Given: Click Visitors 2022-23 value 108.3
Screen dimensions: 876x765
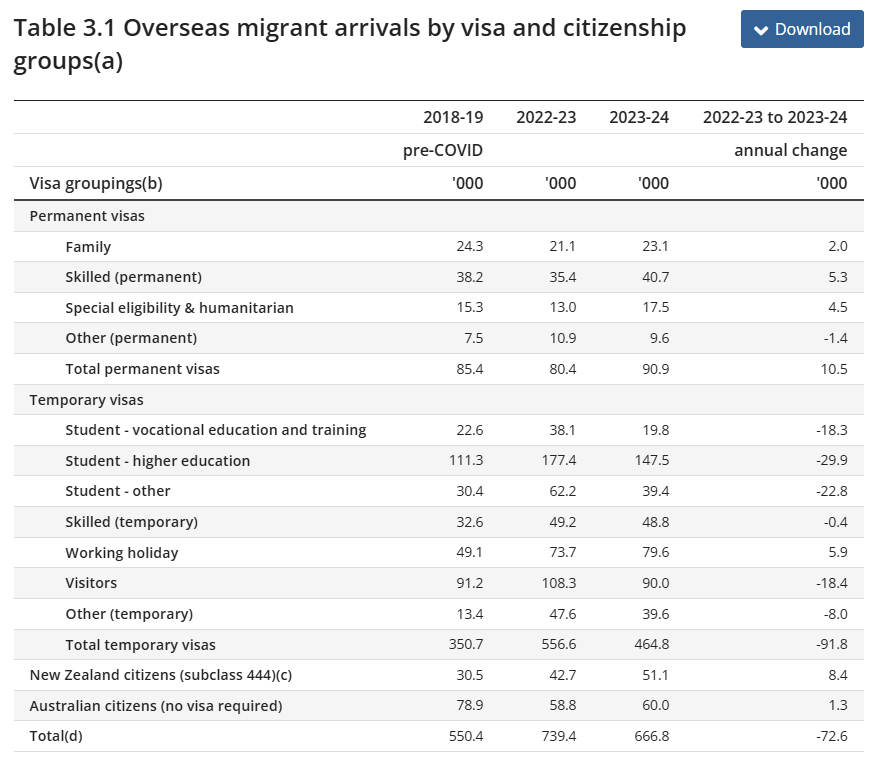Looking at the screenshot, I should (559, 583).
